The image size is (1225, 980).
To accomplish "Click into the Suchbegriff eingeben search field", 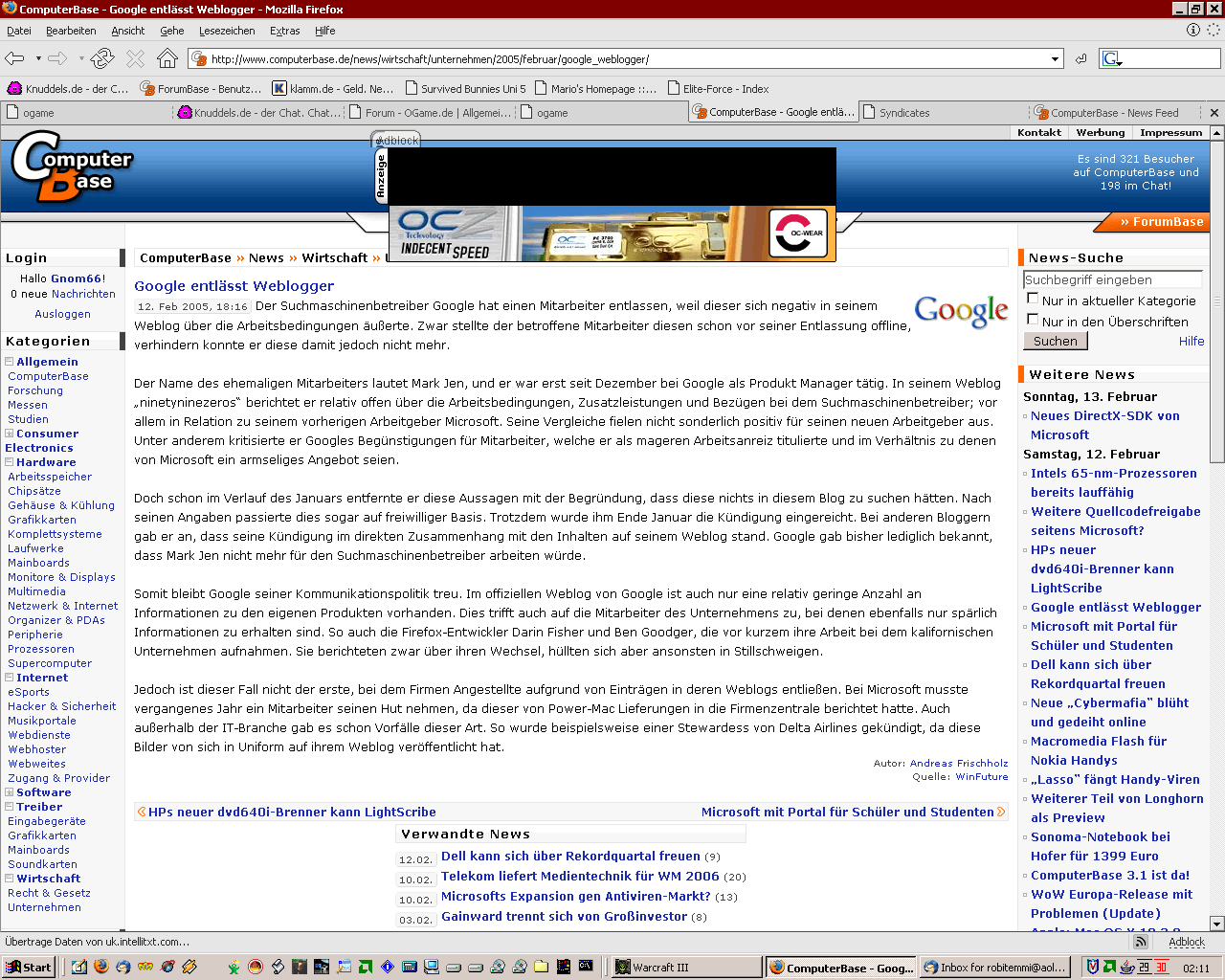I will [1113, 279].
